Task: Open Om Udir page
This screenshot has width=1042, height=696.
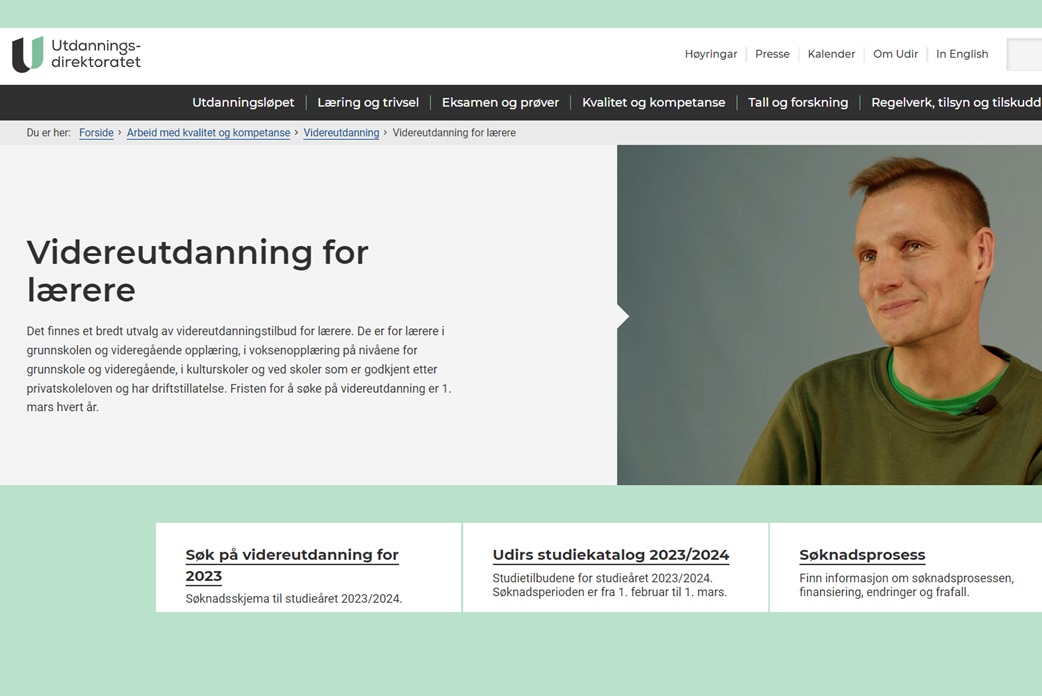Action: (895, 54)
